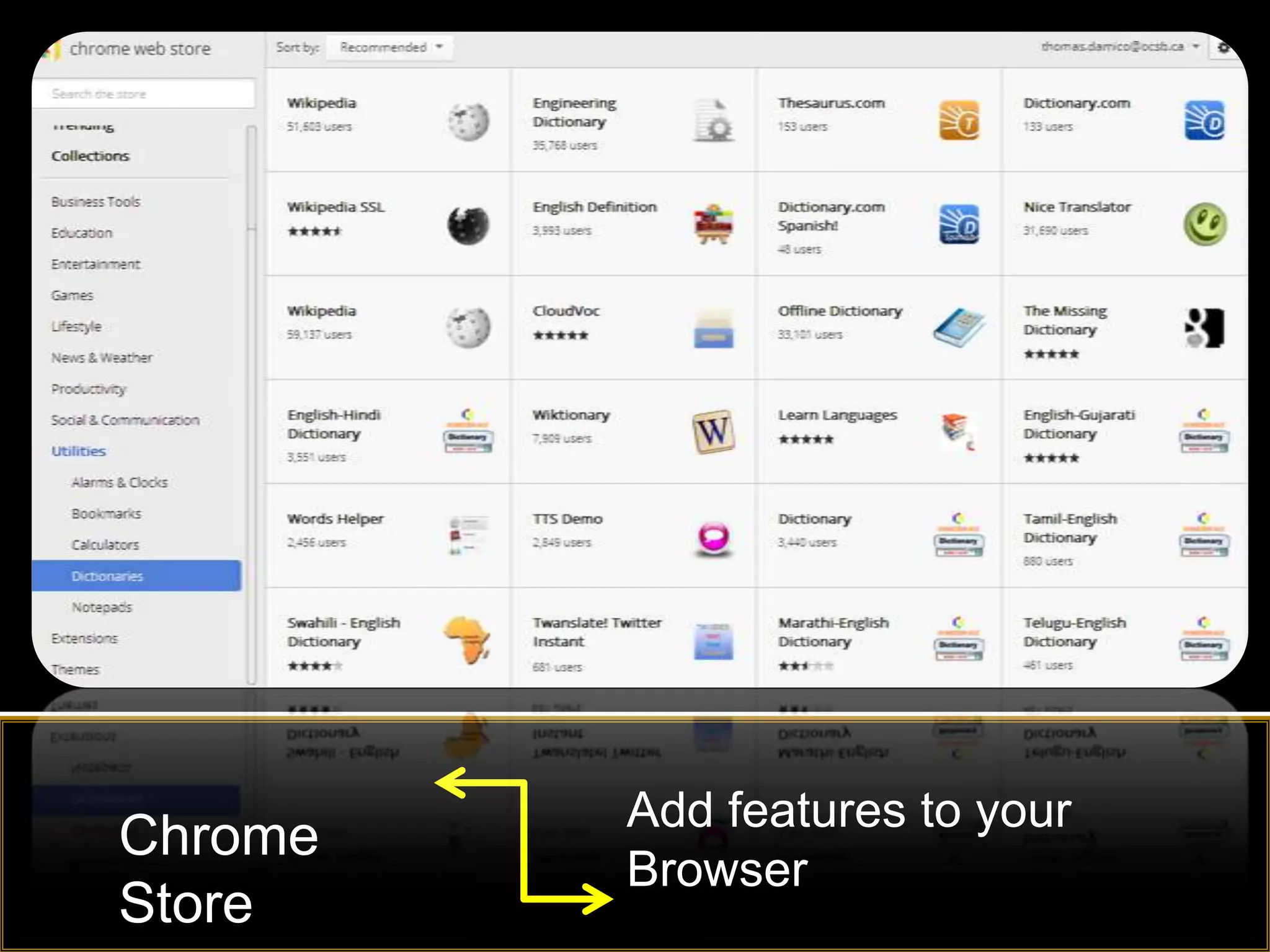Open the pink TTS Demo speech bubble icon
Screen dimensions: 1270x952
(713, 538)
